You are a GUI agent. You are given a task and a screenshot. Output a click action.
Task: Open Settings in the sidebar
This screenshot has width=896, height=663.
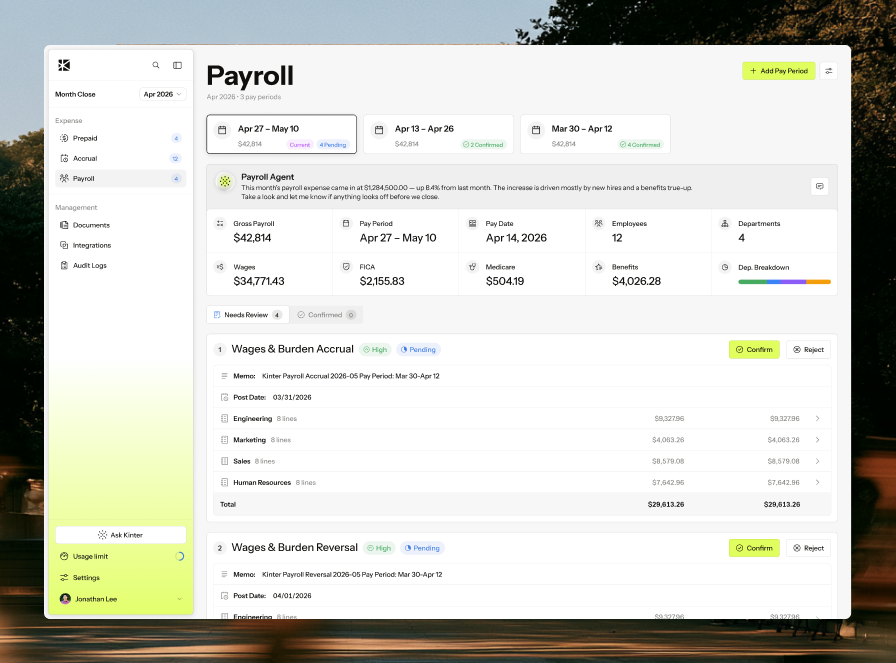tap(121, 578)
